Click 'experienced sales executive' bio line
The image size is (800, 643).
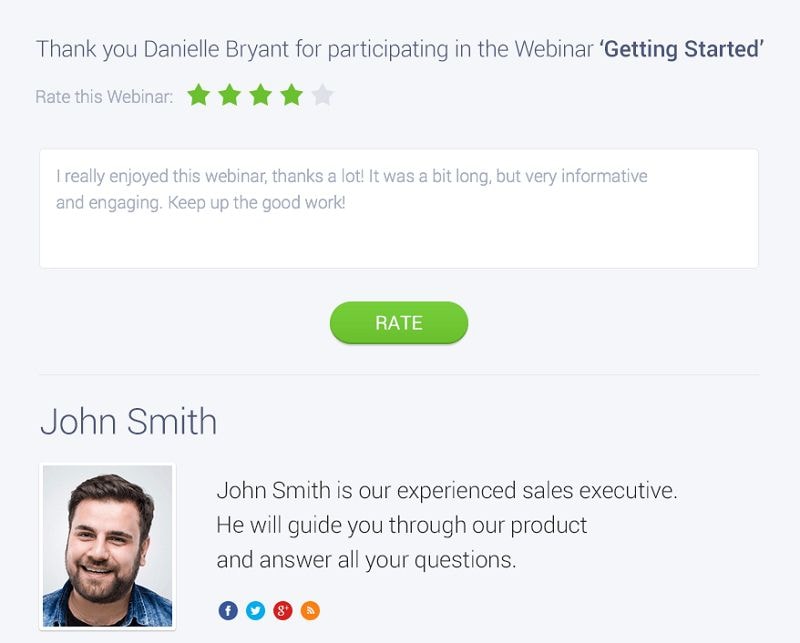point(447,491)
